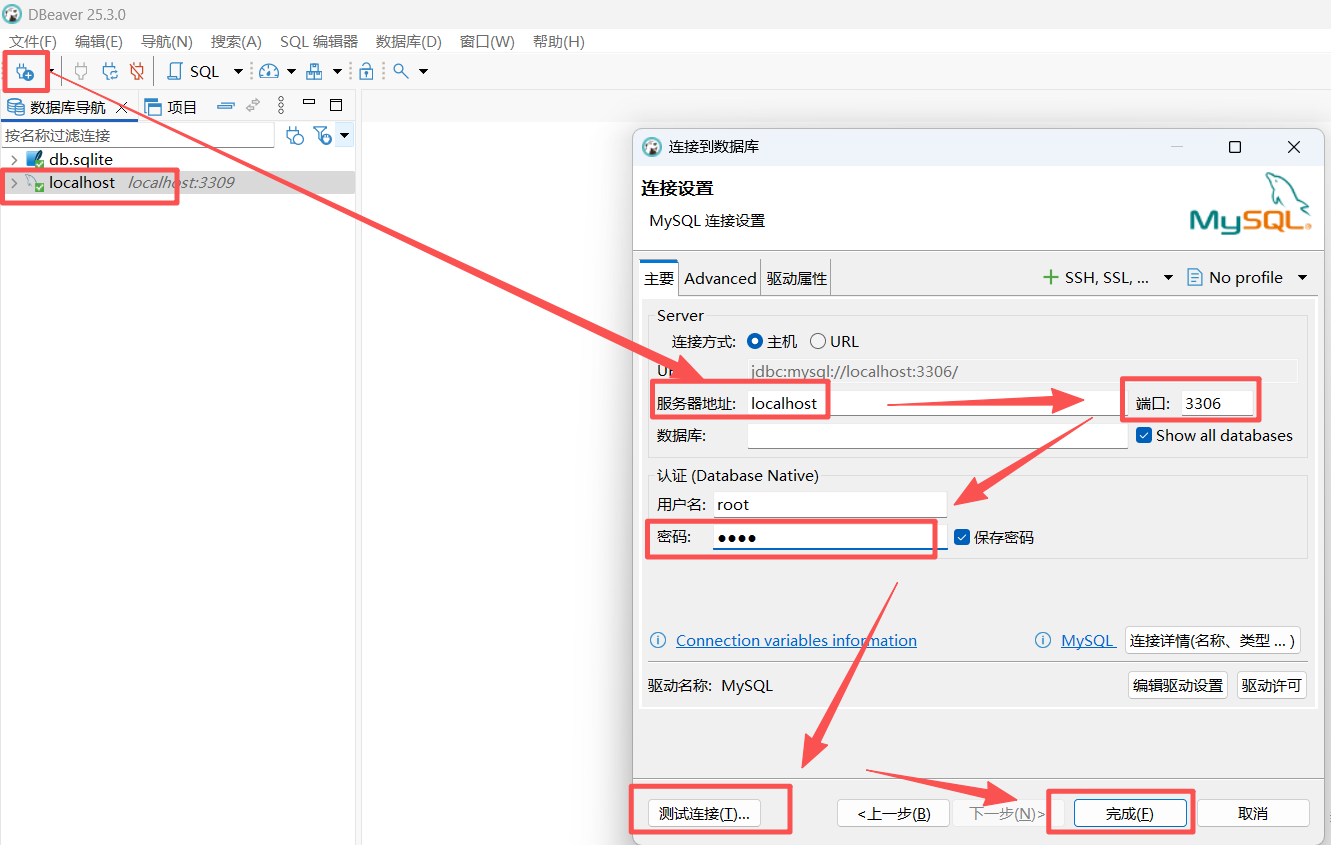Viewport: 1331px width, 845px height.
Task: Open the Connection variables information link
Action: 796,641
